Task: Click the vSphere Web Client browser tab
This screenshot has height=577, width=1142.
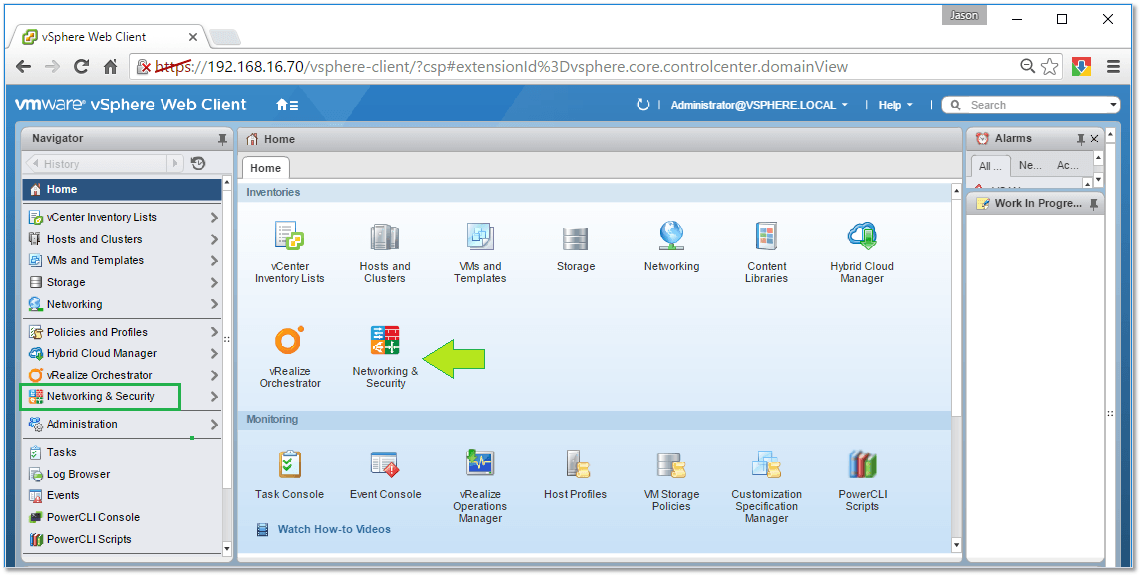Action: tap(109, 36)
